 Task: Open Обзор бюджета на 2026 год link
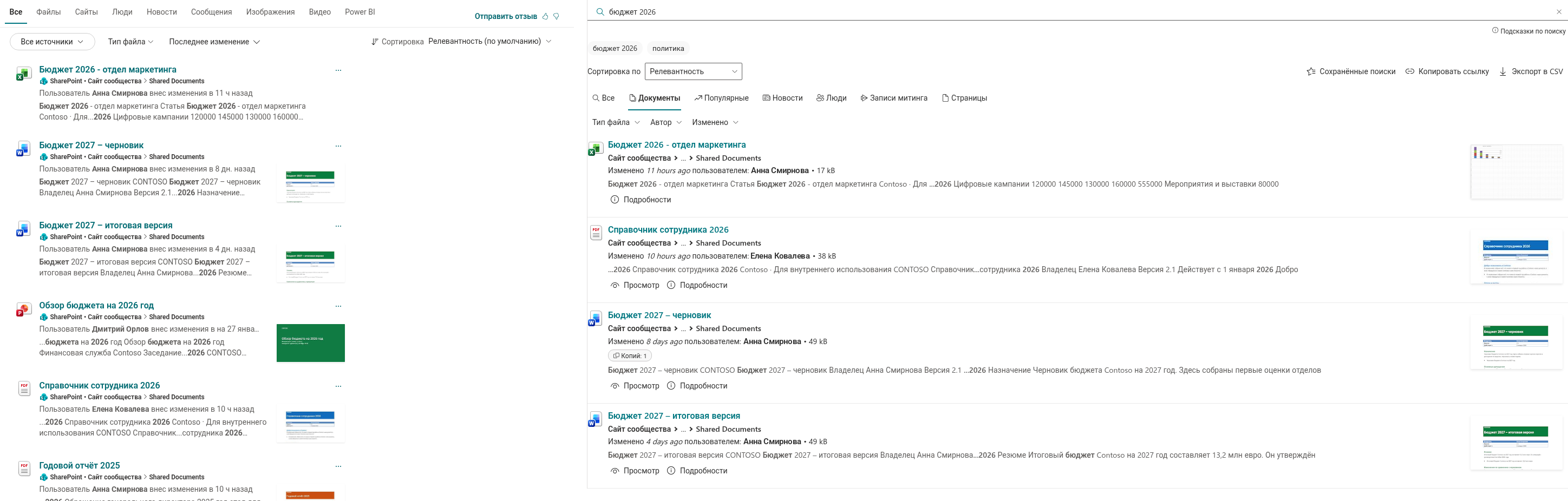96,305
